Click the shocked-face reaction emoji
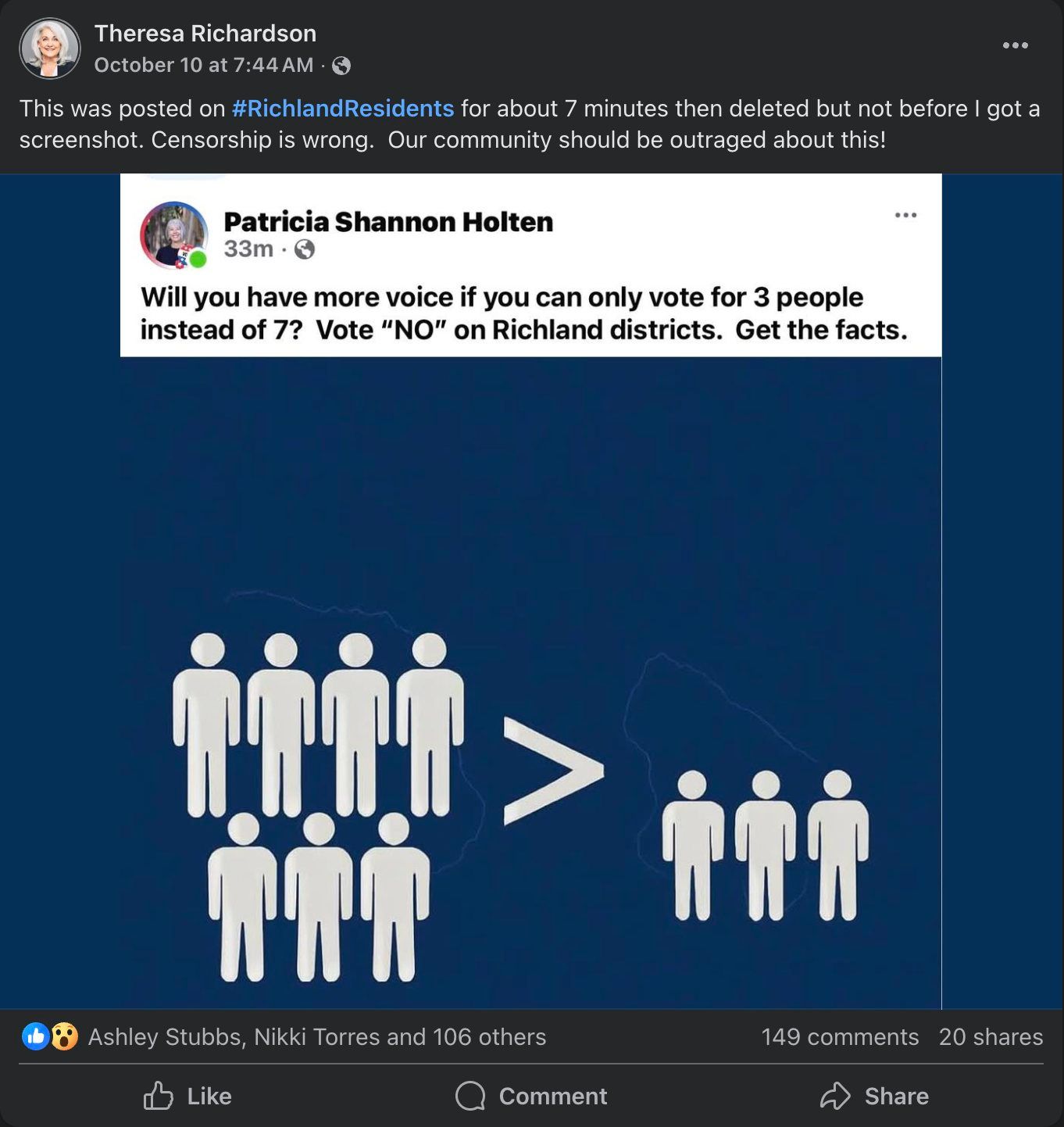This screenshot has width=1064, height=1127. 65,1036
